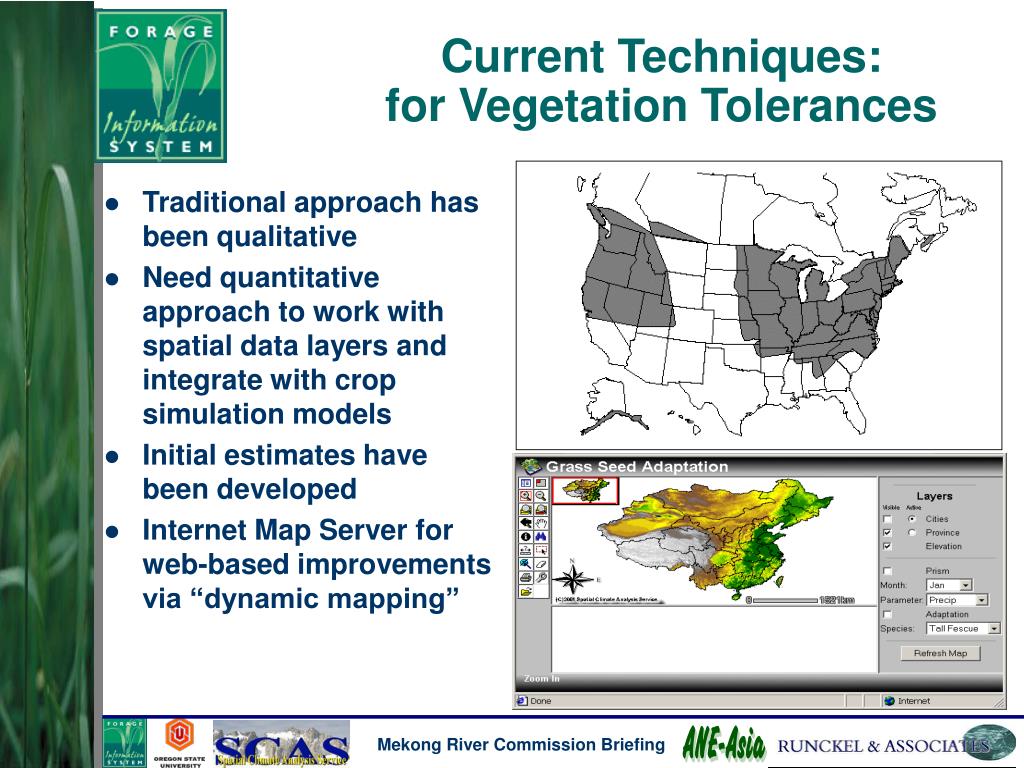This screenshot has height=768, width=1024.
Task: Click 'Layers' panel heading
Action: click(934, 496)
